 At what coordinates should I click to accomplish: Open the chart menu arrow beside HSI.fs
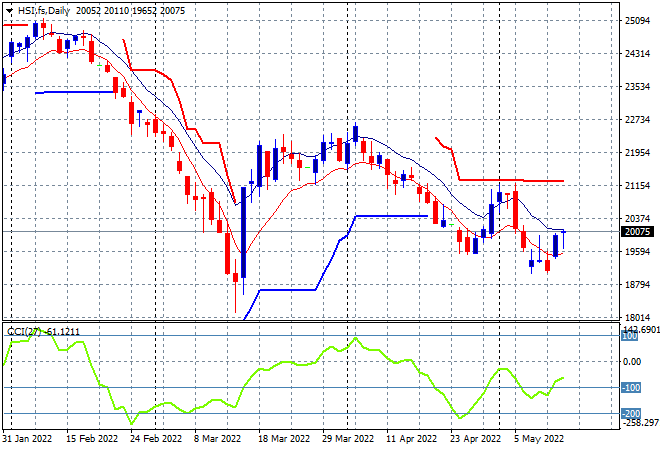pos(9,8)
